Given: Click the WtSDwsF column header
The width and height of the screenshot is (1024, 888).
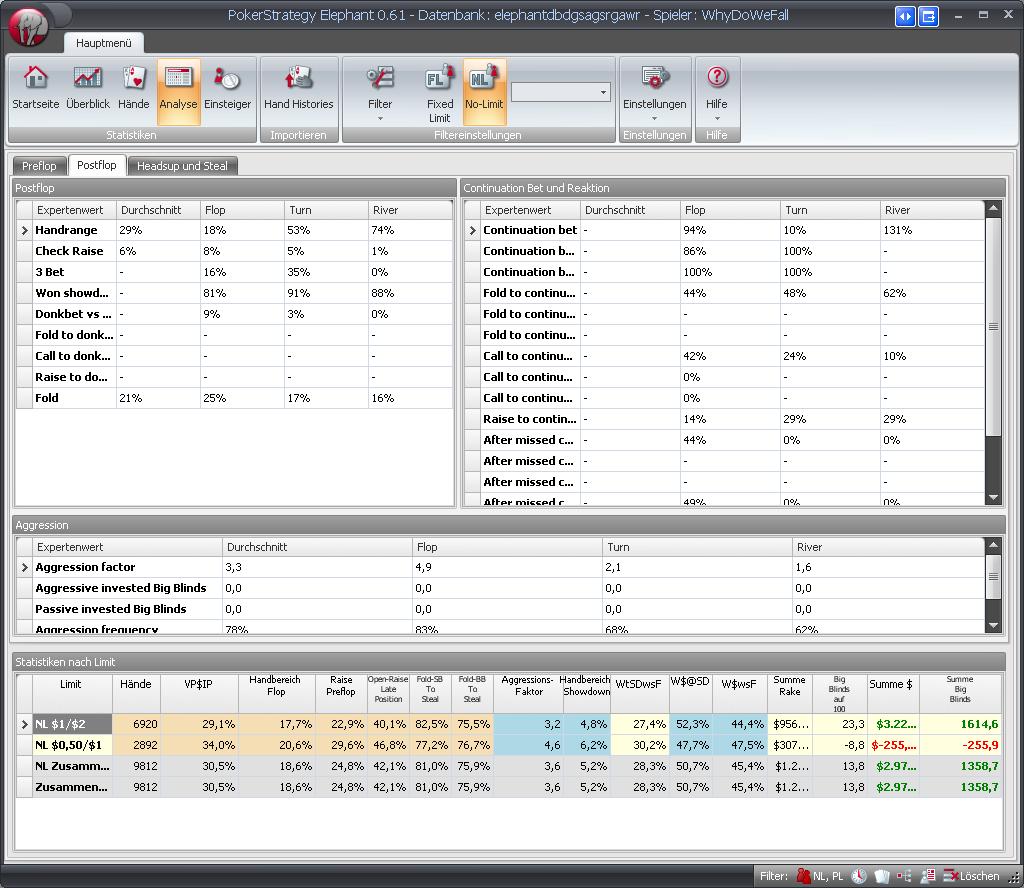Looking at the screenshot, I should click(639, 693).
